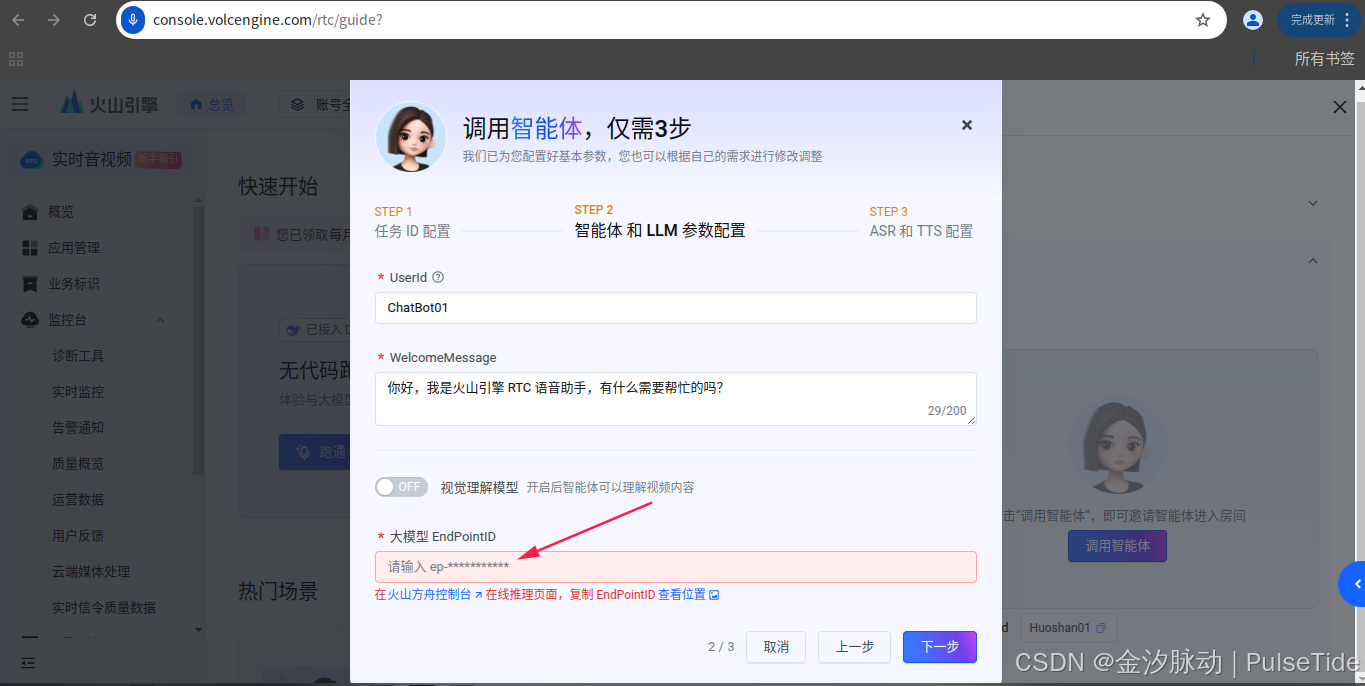Screen dimensions: 1365x686
Task: Click the sidebar scrollbar down arrow
Action: tap(198, 630)
